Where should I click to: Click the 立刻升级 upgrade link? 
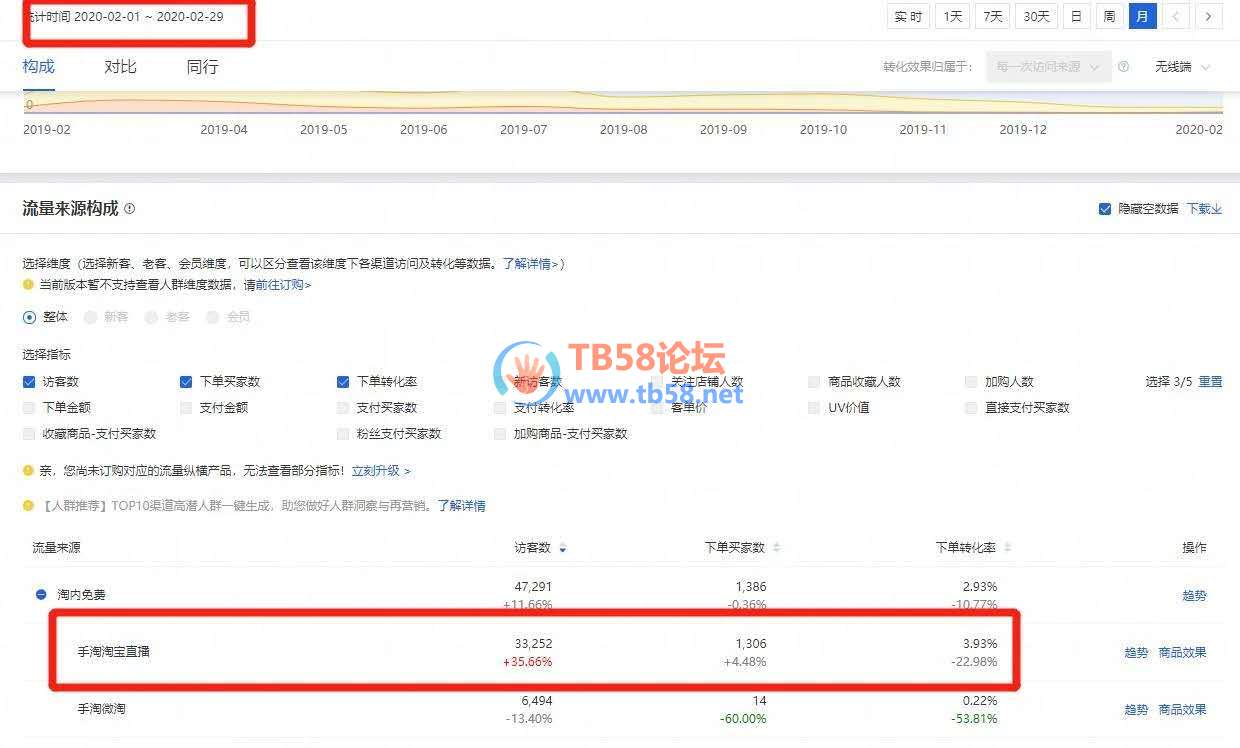(x=381, y=470)
